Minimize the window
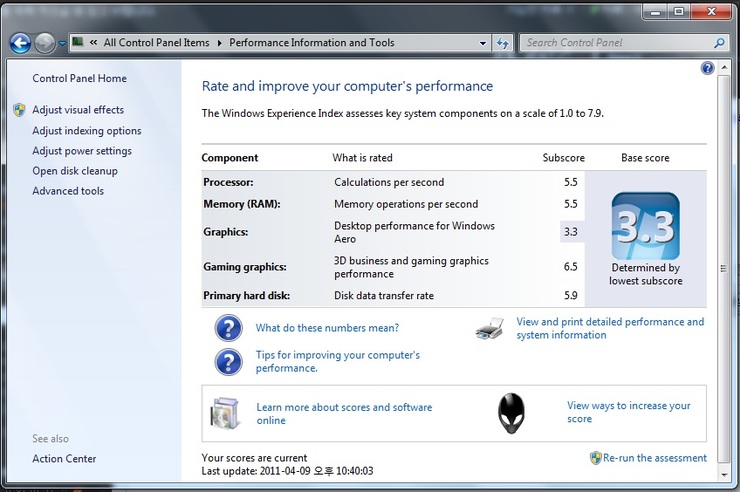This screenshot has height=492, width=740. point(655,12)
